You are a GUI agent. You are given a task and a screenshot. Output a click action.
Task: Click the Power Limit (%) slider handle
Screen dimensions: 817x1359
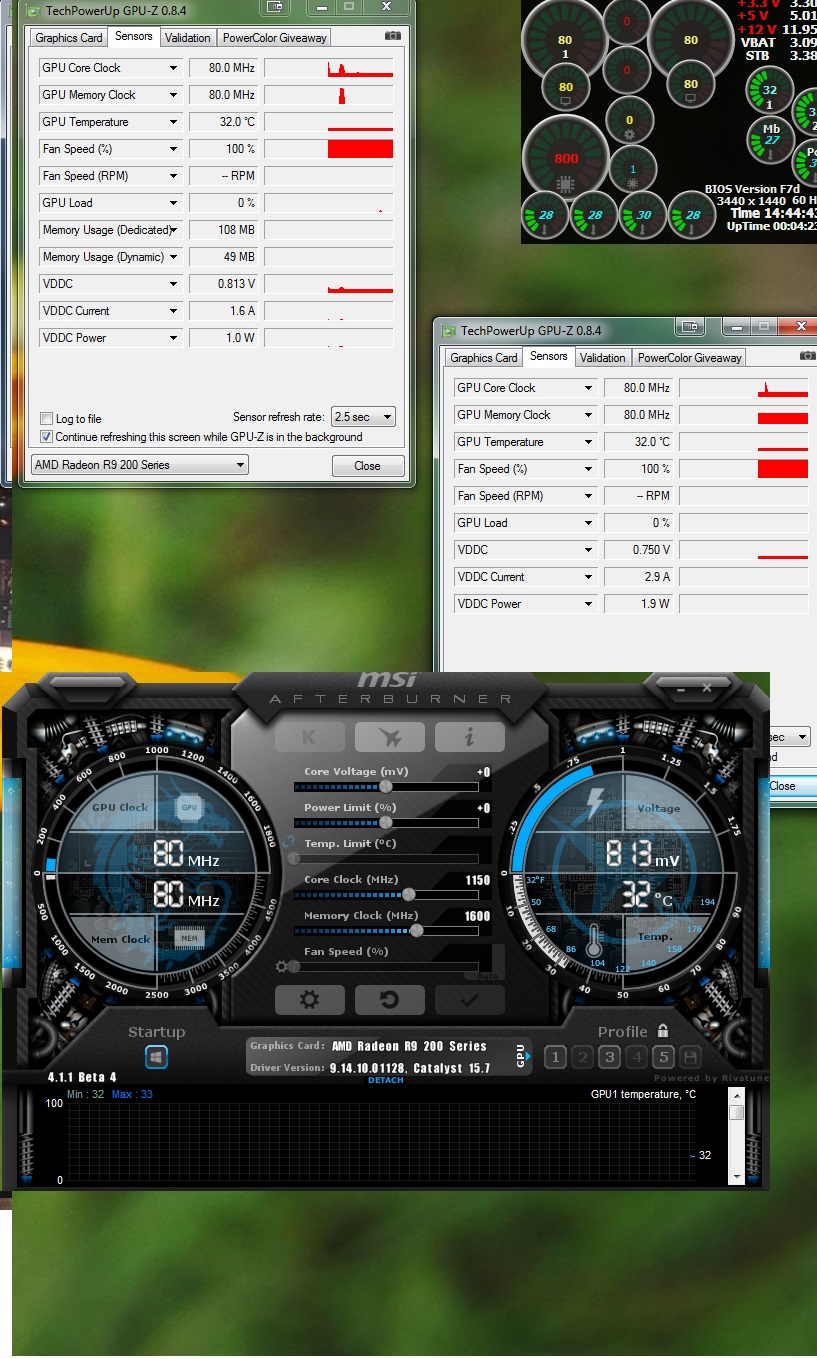[386, 822]
